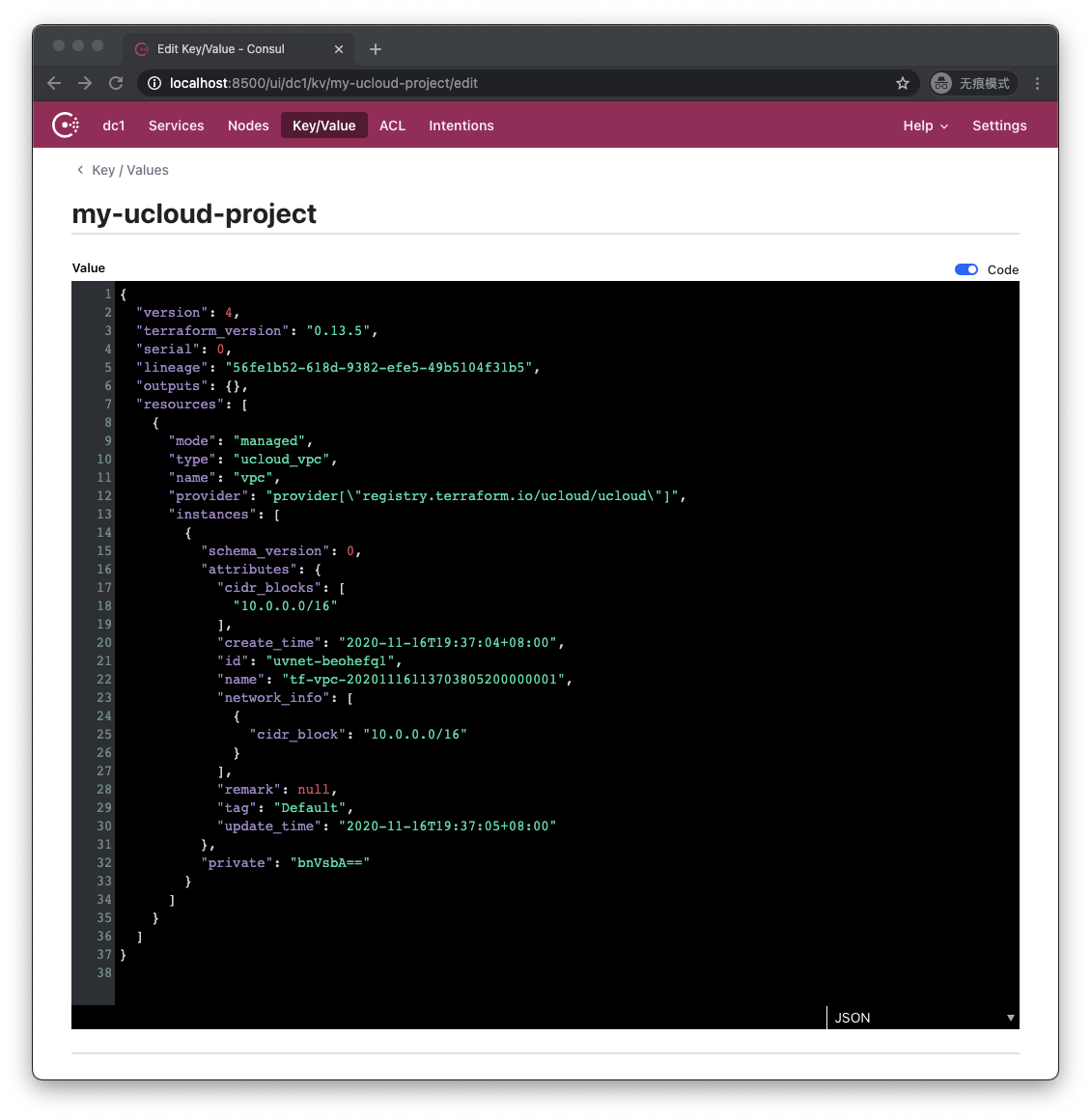Click the "cidr_block" key on line 25
Viewport: 1091px width, 1120px height.
pos(298,735)
